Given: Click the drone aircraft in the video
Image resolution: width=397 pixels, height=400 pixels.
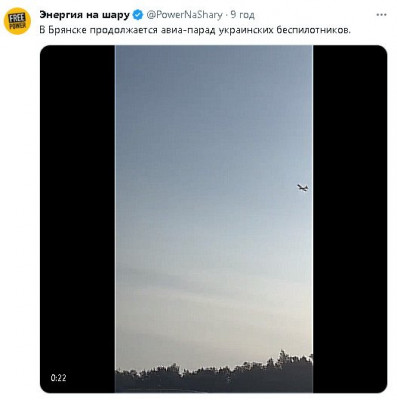Looking at the screenshot, I should coord(303,188).
